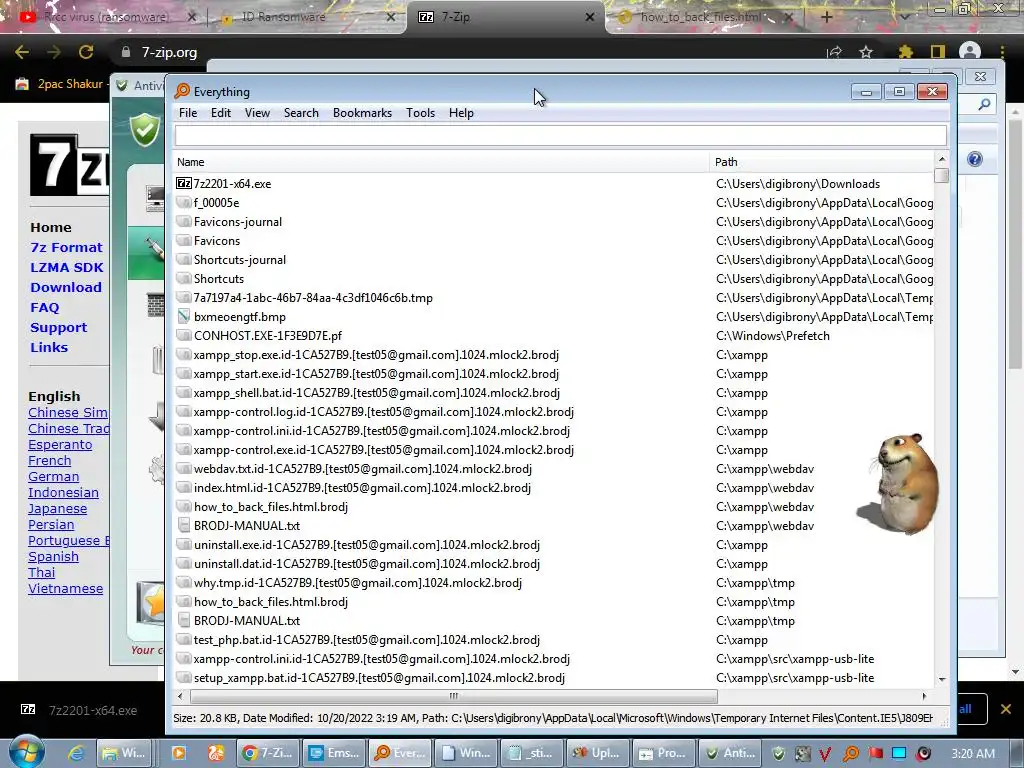Select the webdav.txt.id-1CA527B9 brodj file row
The image size is (1024, 768).
click(x=554, y=469)
